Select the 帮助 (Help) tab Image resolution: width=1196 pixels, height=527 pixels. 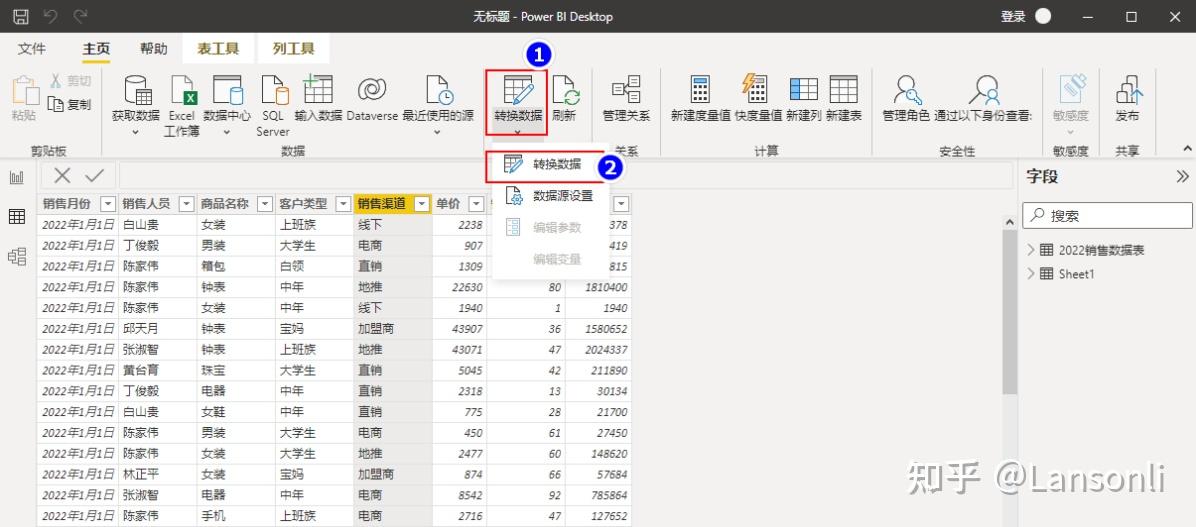coord(153,49)
